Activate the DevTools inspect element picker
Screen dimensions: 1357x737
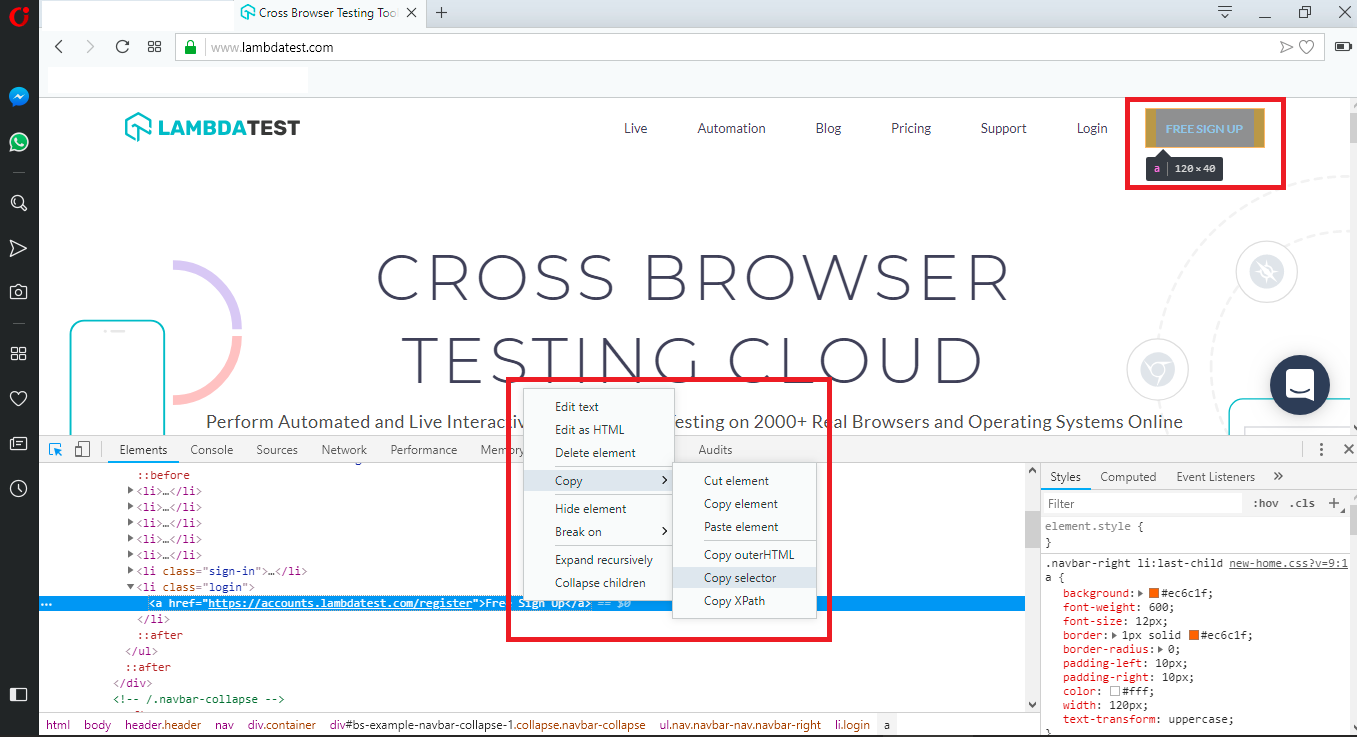(56, 450)
